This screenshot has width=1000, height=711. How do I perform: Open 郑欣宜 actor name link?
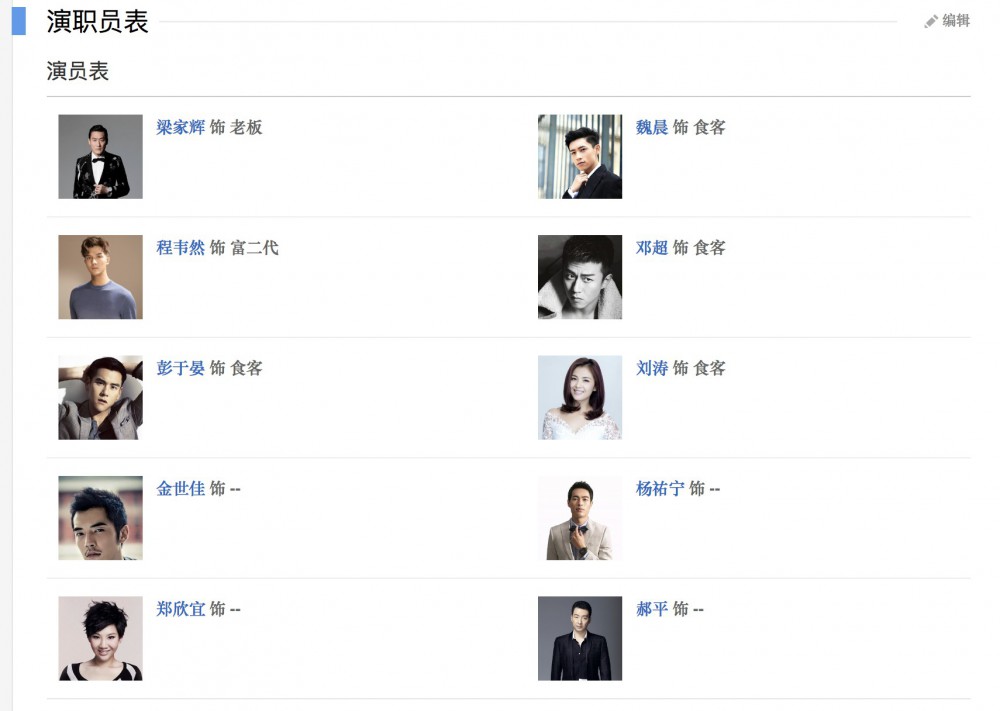click(x=180, y=609)
